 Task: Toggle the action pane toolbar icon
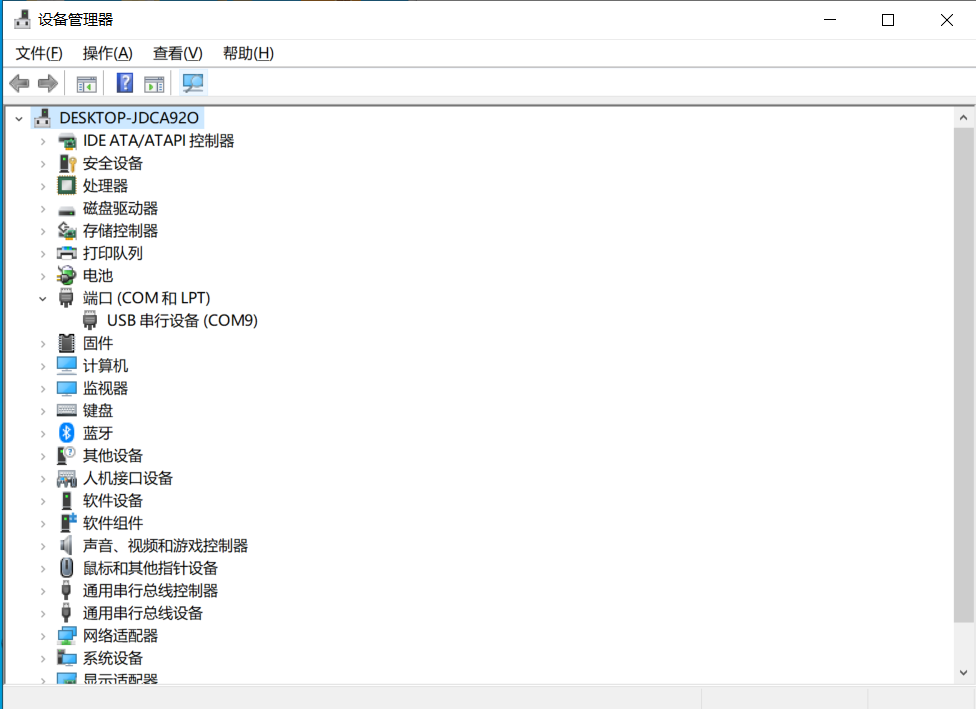[x=154, y=83]
